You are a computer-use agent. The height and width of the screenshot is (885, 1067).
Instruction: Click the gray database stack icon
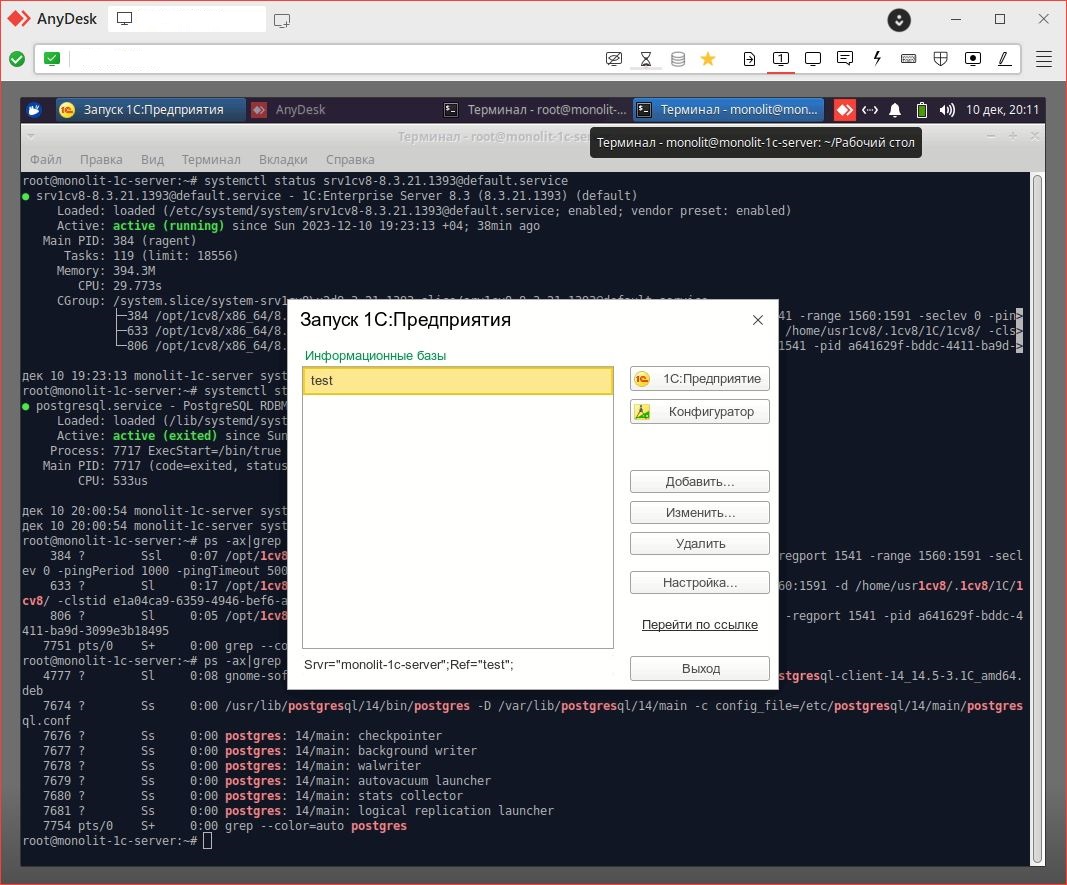(x=678, y=59)
